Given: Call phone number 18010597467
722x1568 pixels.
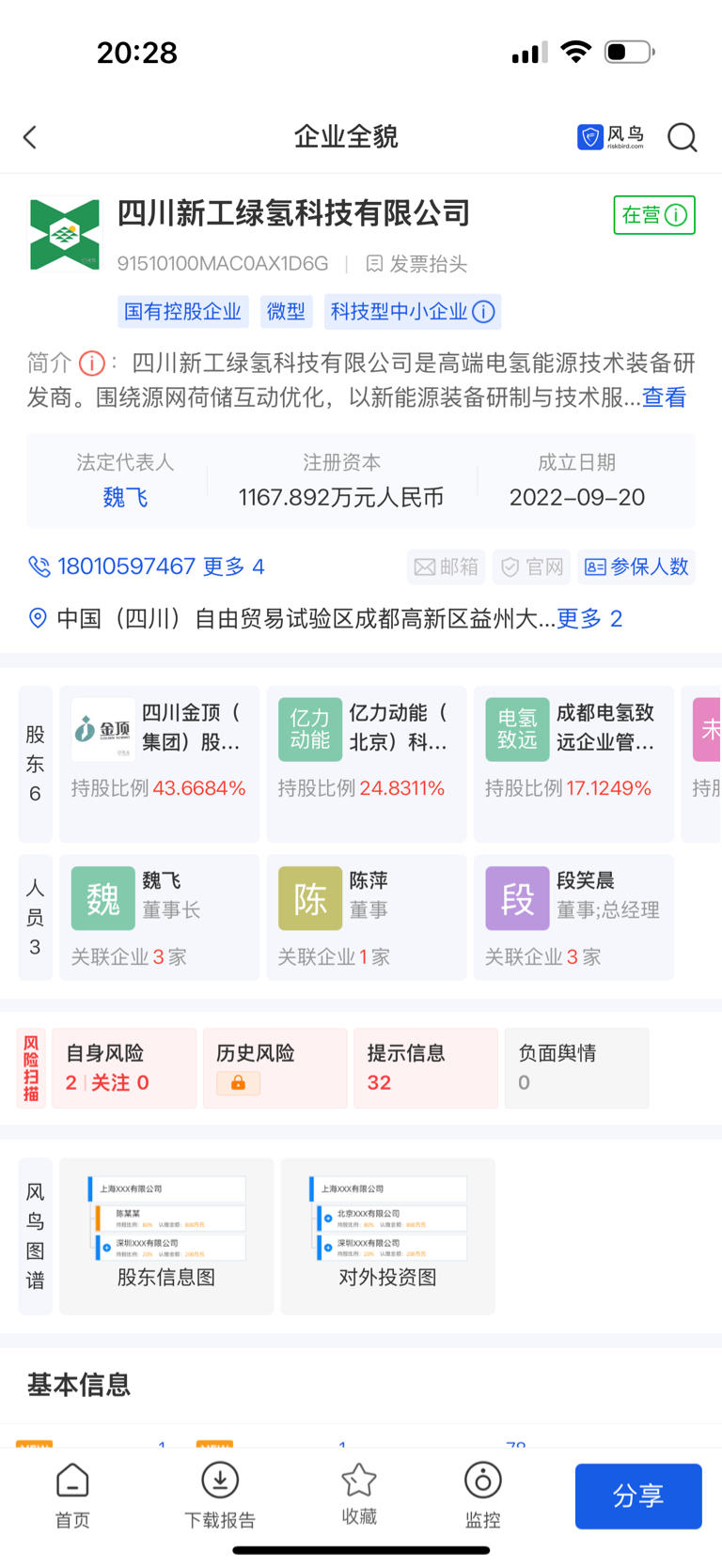Looking at the screenshot, I should coord(126,567).
